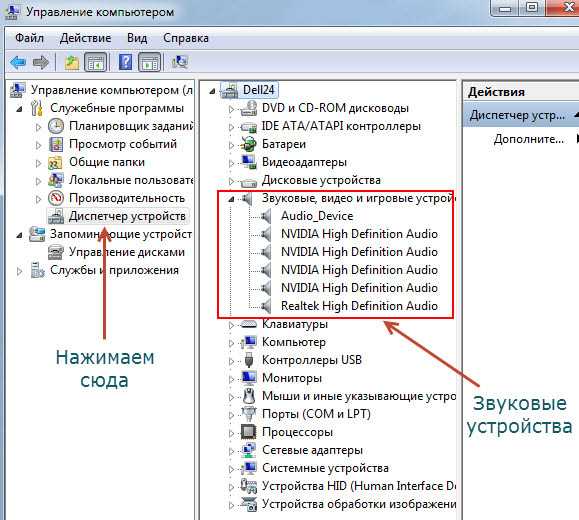Click the scan for hardware changes icon

(180, 62)
